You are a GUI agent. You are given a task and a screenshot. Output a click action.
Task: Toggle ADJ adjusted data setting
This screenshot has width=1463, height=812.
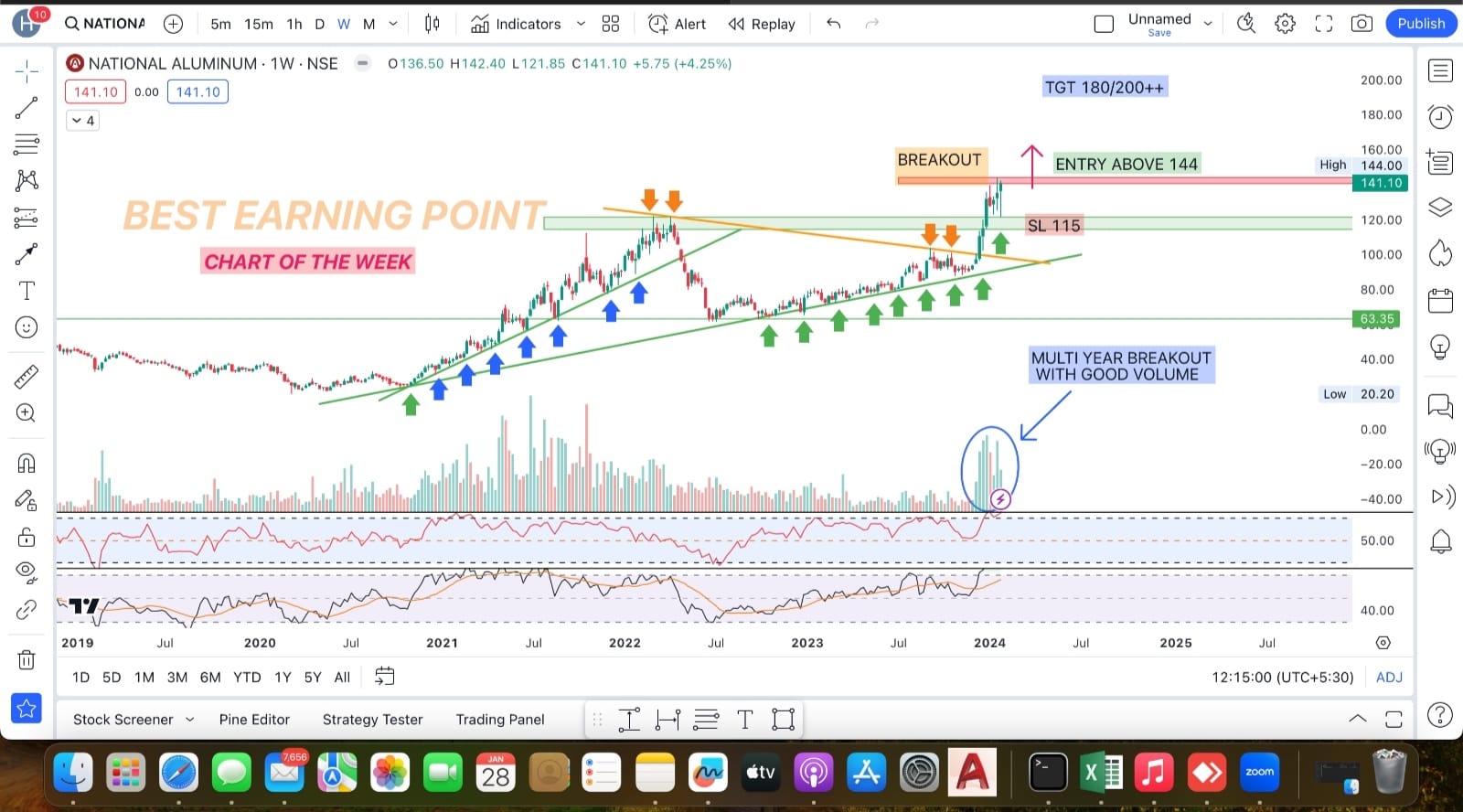pos(1389,678)
